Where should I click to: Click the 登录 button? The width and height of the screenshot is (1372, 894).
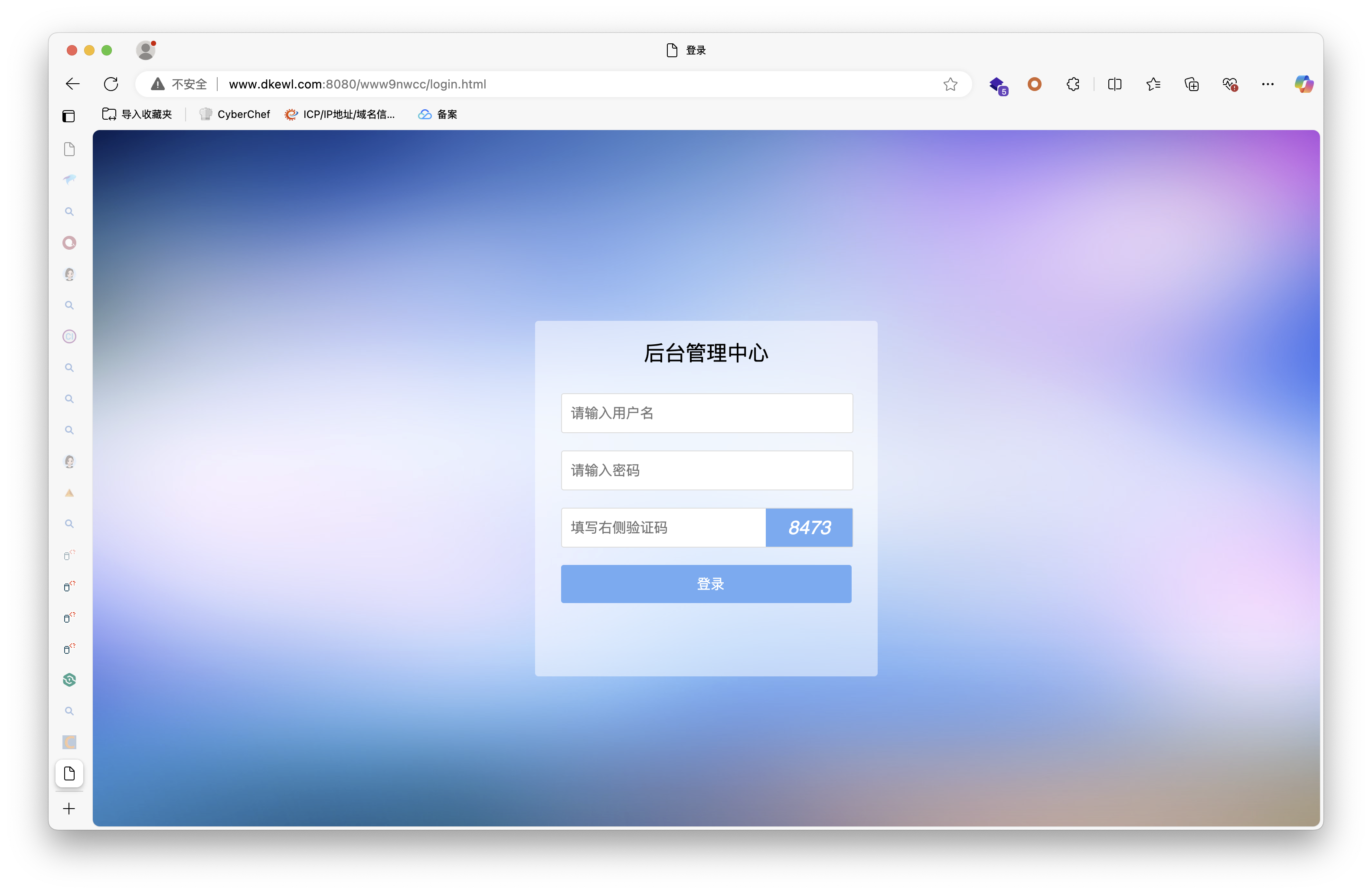(706, 584)
